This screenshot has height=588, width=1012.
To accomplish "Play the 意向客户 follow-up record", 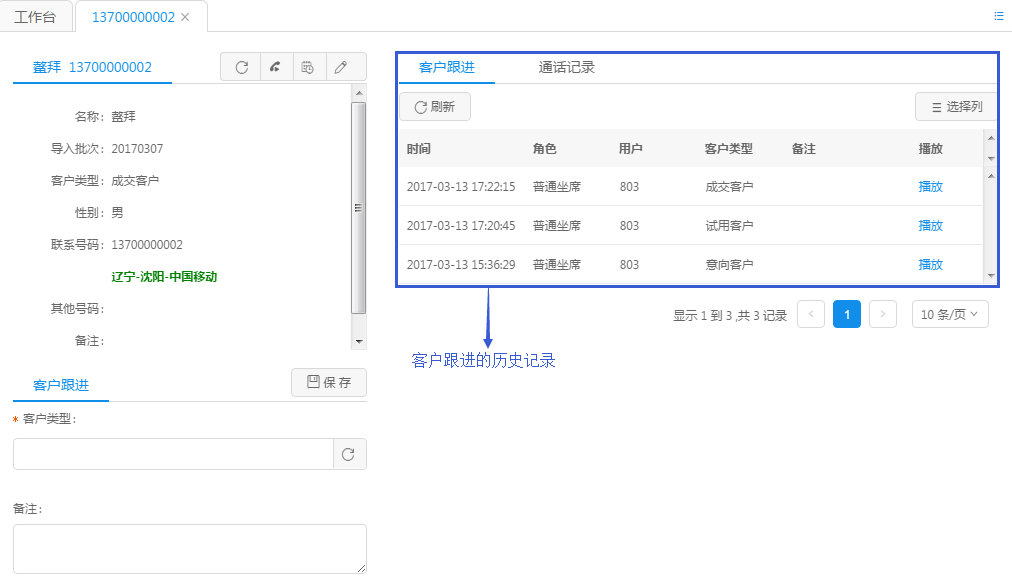I will [x=930, y=265].
